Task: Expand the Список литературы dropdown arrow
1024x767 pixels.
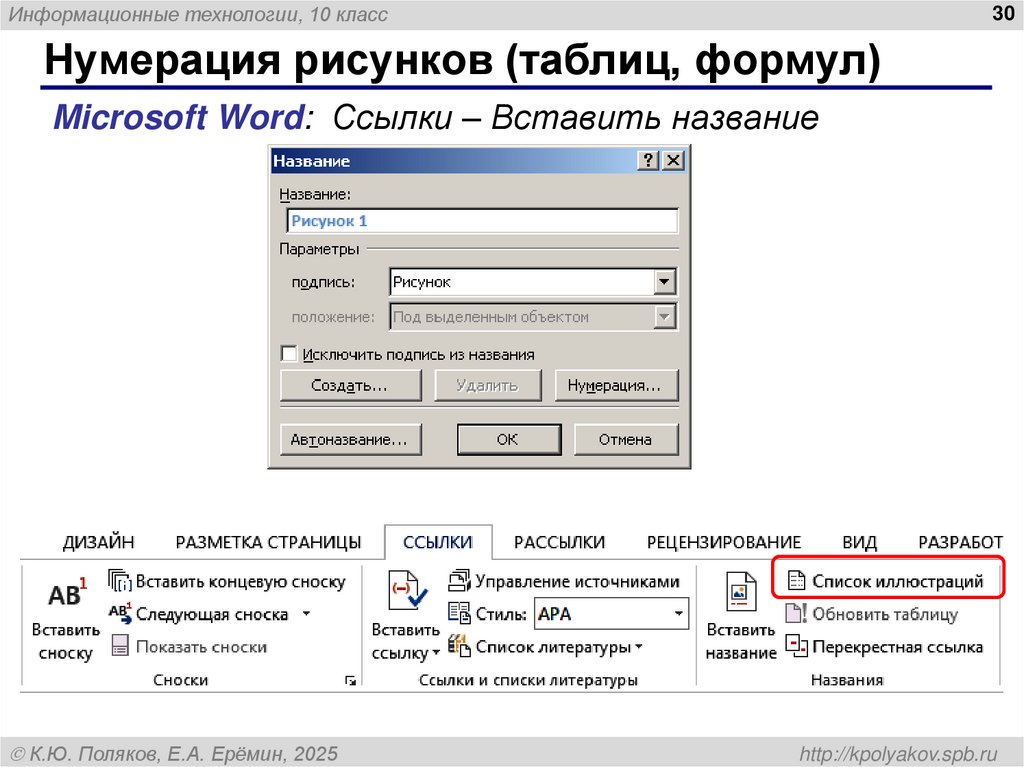Action: (639, 646)
